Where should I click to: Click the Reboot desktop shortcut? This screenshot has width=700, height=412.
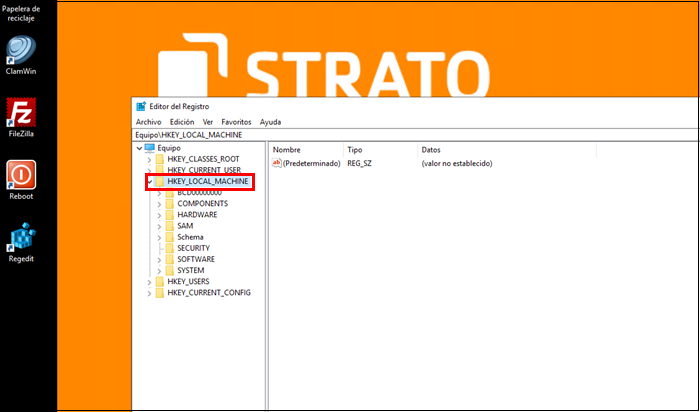coord(21,179)
